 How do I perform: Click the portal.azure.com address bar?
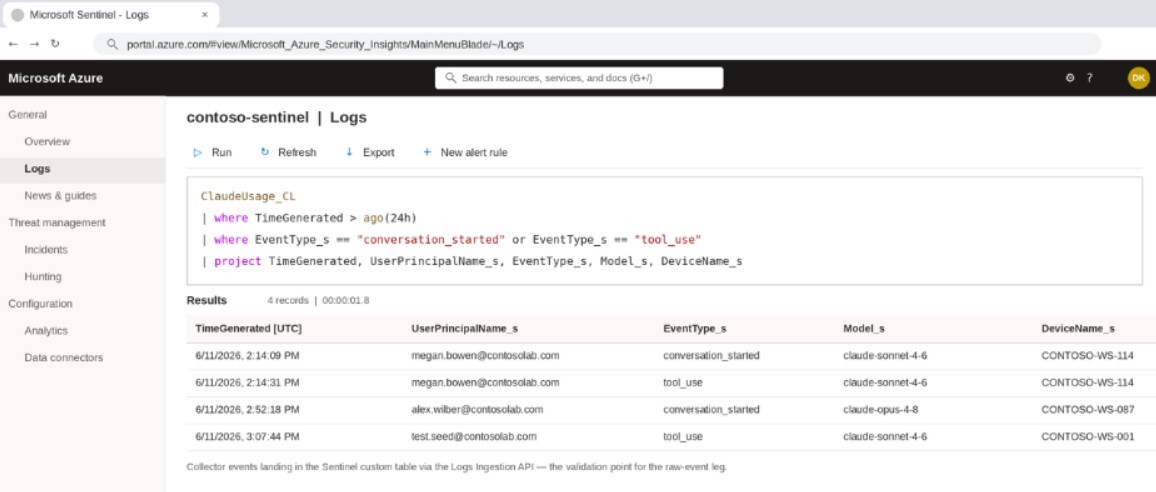[x=597, y=44]
